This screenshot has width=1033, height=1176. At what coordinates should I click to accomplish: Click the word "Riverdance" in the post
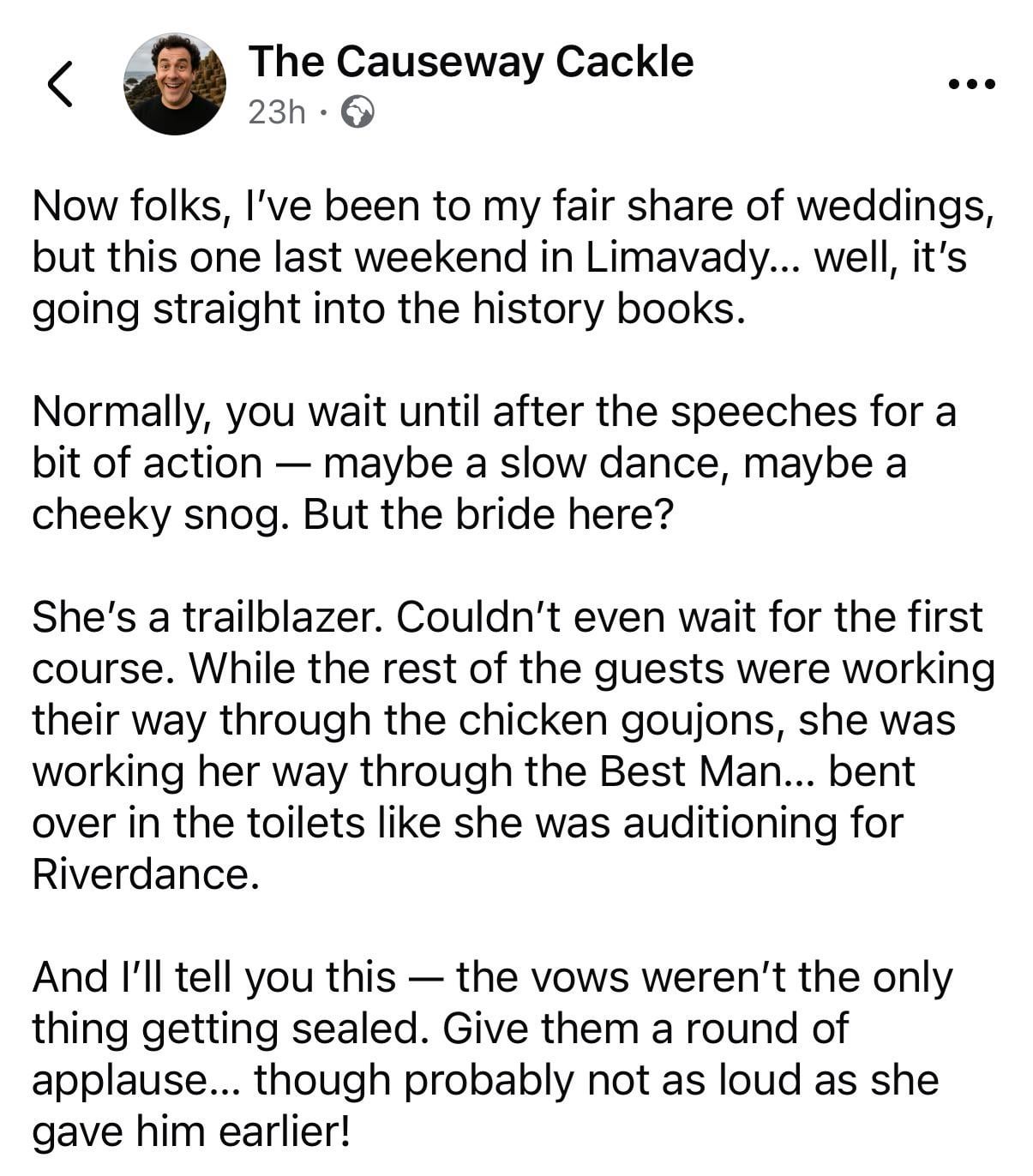coord(144,874)
